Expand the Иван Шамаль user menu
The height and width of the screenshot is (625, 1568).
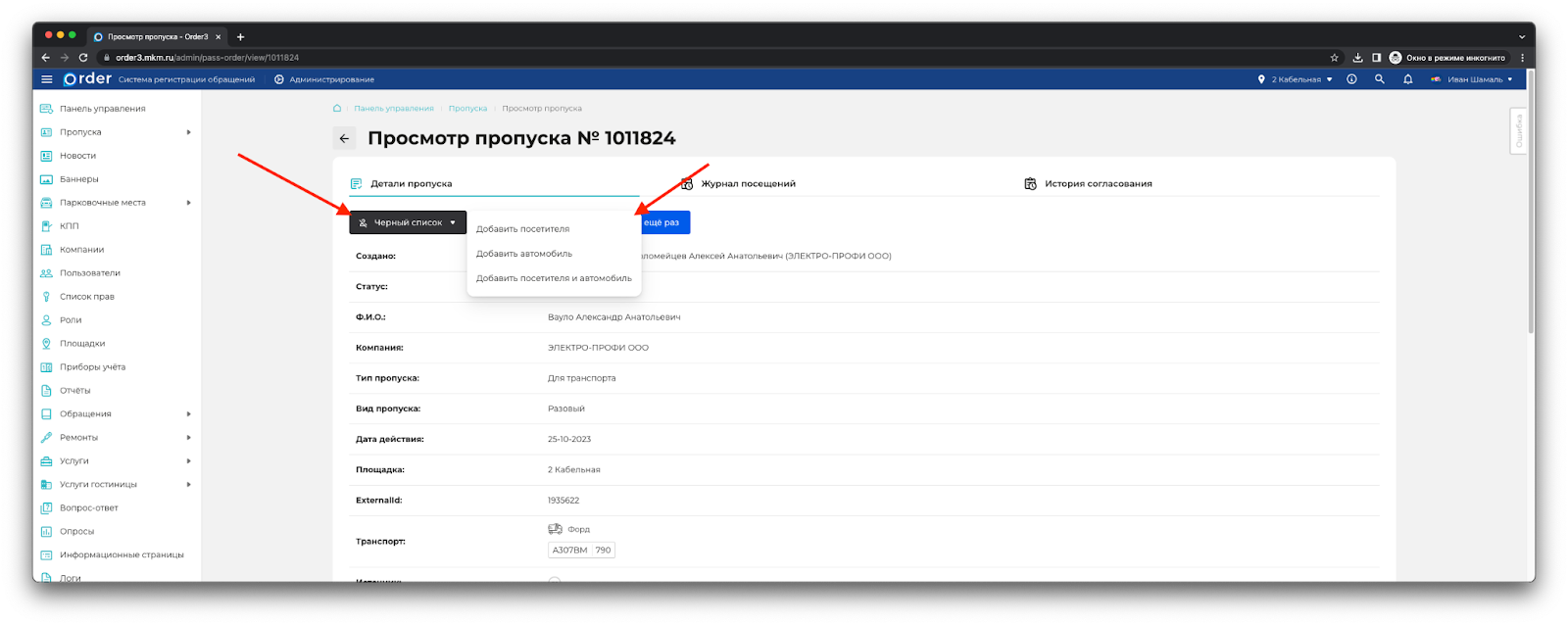(1473, 79)
